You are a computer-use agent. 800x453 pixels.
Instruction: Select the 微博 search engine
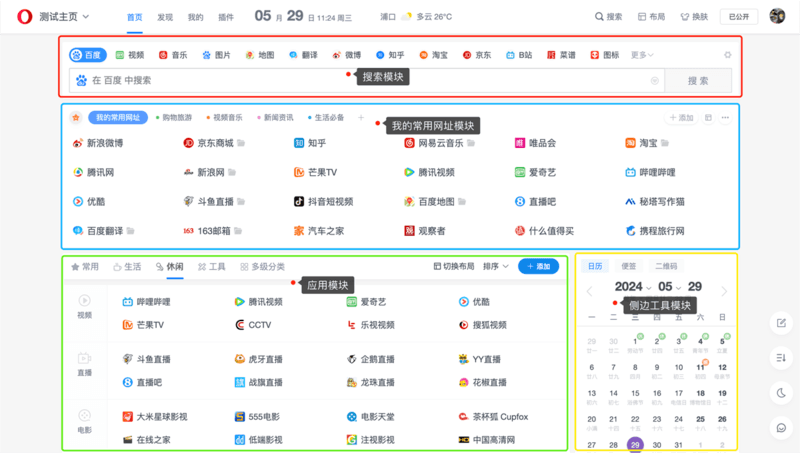pyautogui.click(x=346, y=55)
